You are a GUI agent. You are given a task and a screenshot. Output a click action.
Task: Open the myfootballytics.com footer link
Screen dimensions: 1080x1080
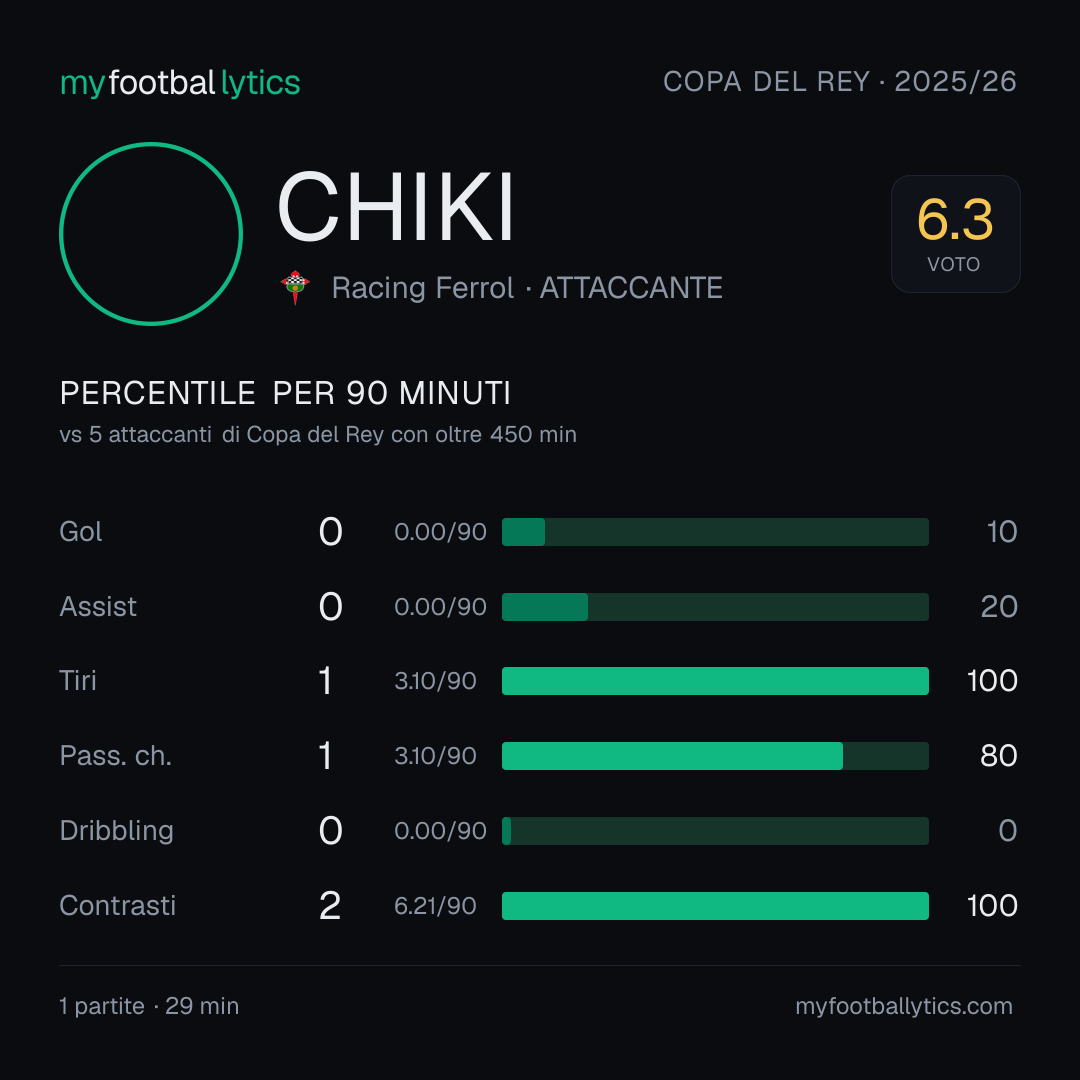click(904, 1006)
